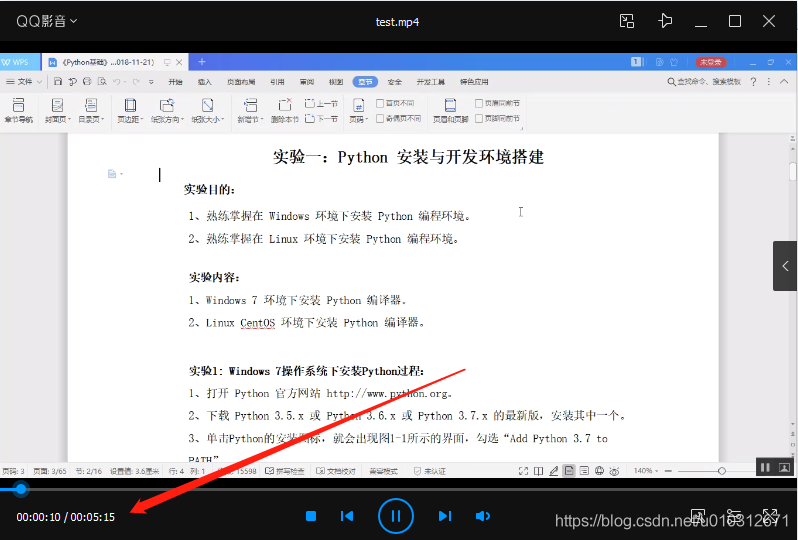The image size is (798, 540).
Task: Skip to the next video
Action: pos(445,516)
